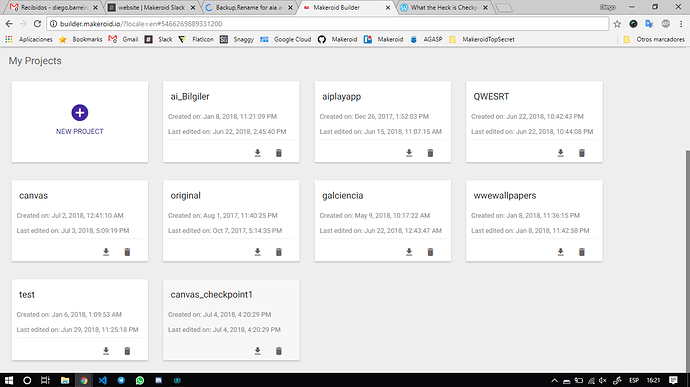Download the QWESRT project
Image resolution: width=690 pixels, height=387 pixels.
click(561, 153)
